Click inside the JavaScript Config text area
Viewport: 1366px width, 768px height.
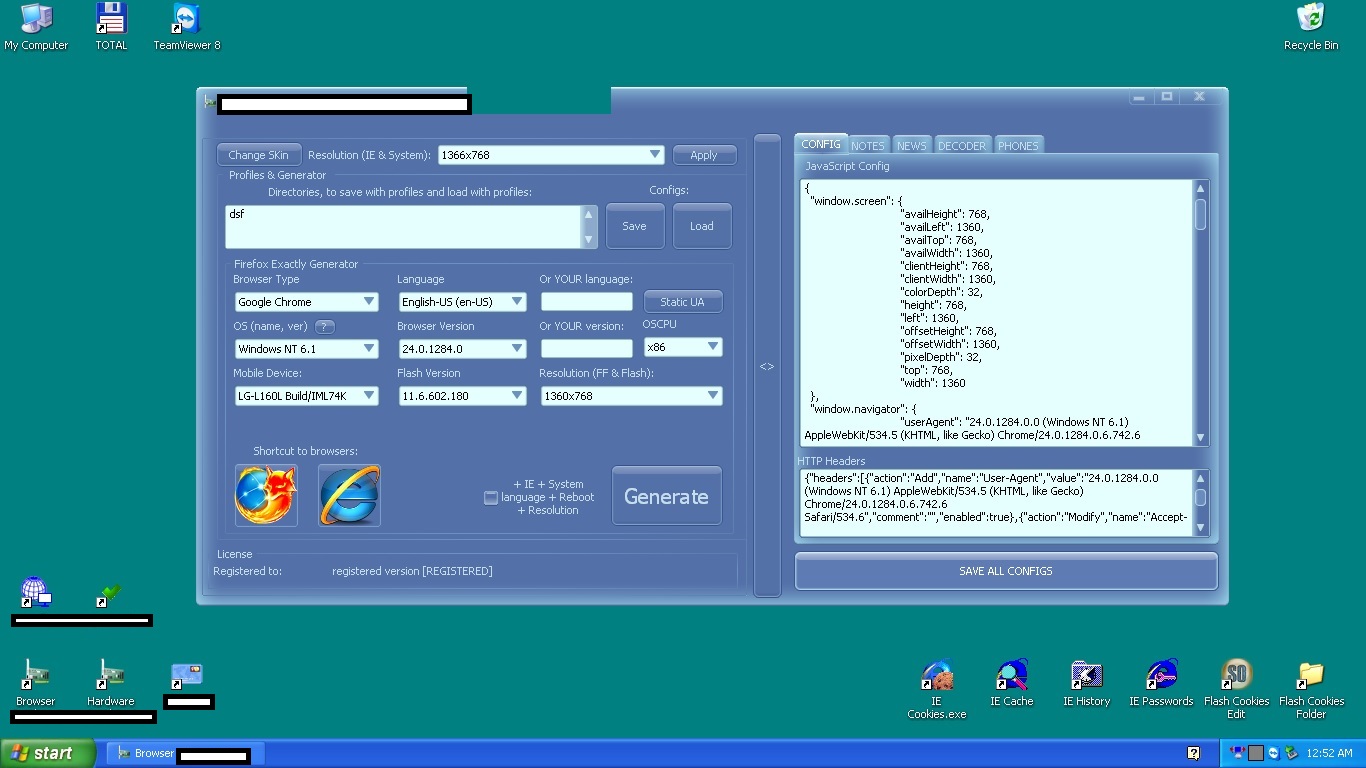(997, 313)
